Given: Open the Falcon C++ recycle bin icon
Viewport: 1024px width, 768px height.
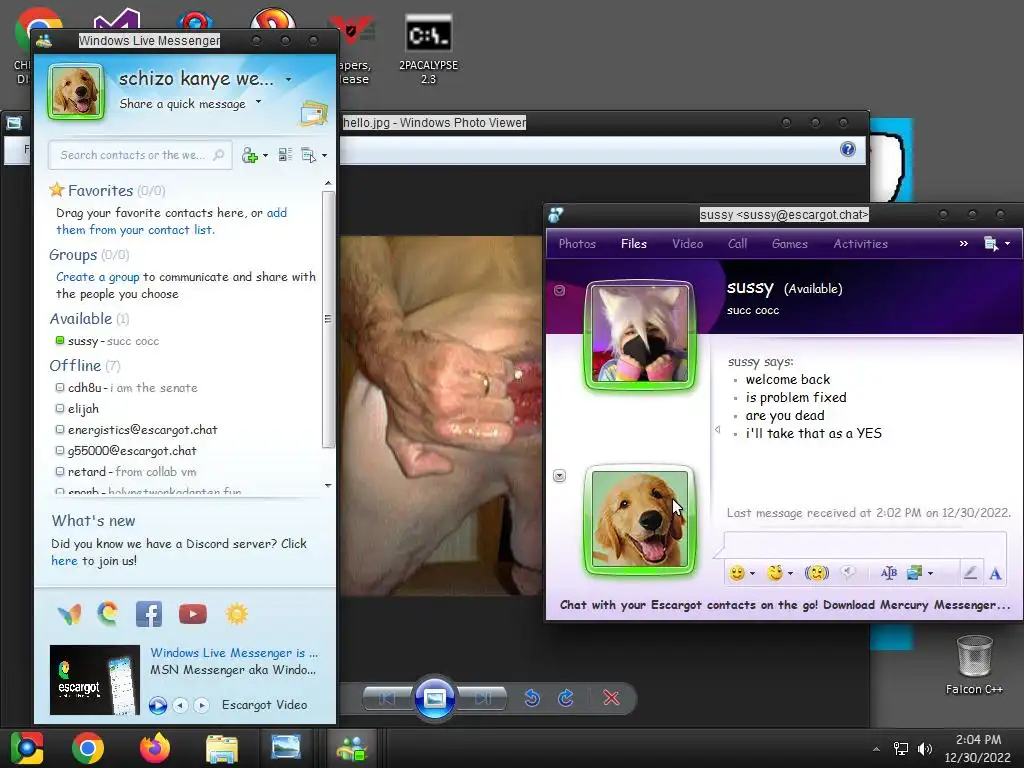Looking at the screenshot, I should coord(974,664).
